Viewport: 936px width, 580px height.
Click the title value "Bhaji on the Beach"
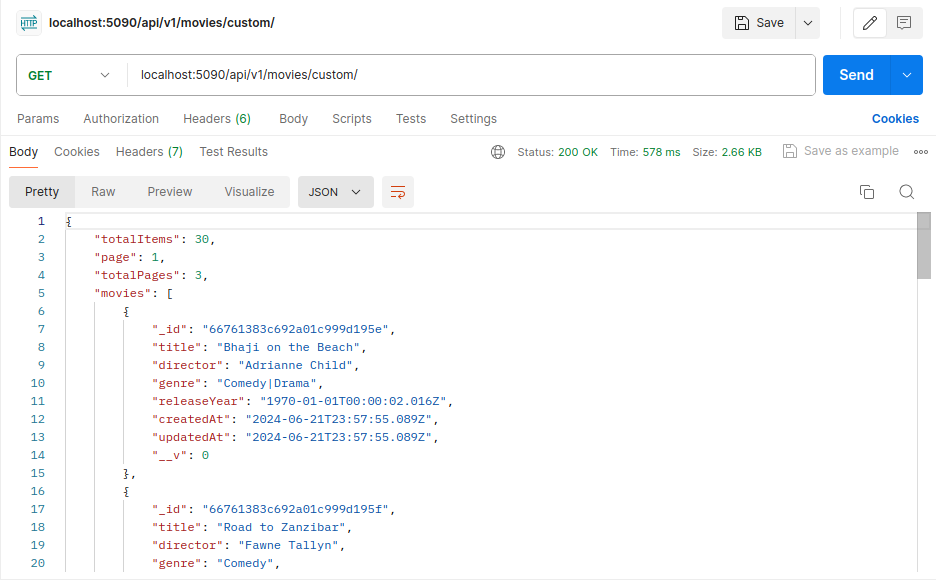pos(288,347)
